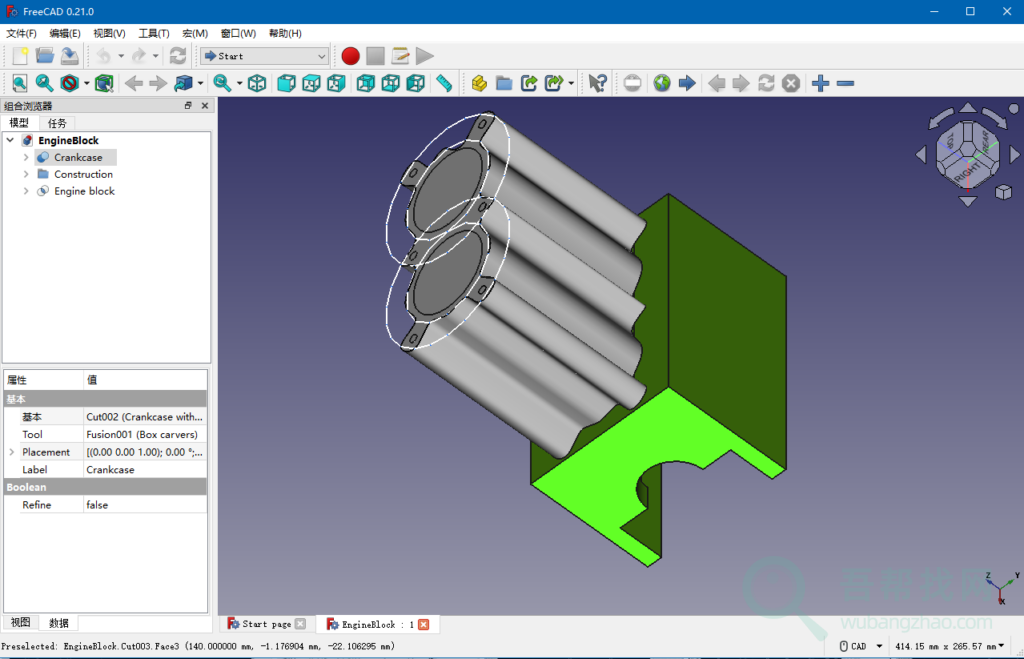Viewport: 1024px width, 659px height.
Task: Click the yellow Create Part icon
Action: [479, 84]
